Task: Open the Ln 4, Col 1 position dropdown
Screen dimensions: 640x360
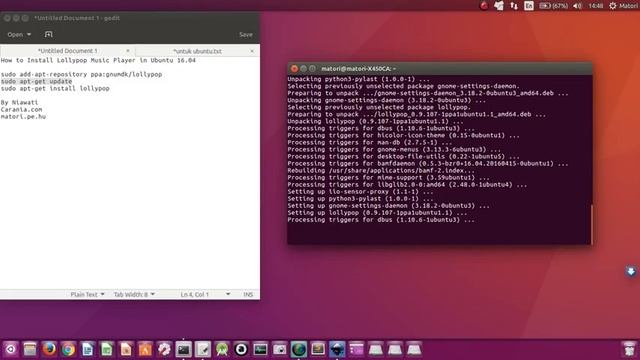Action: (x=205, y=294)
